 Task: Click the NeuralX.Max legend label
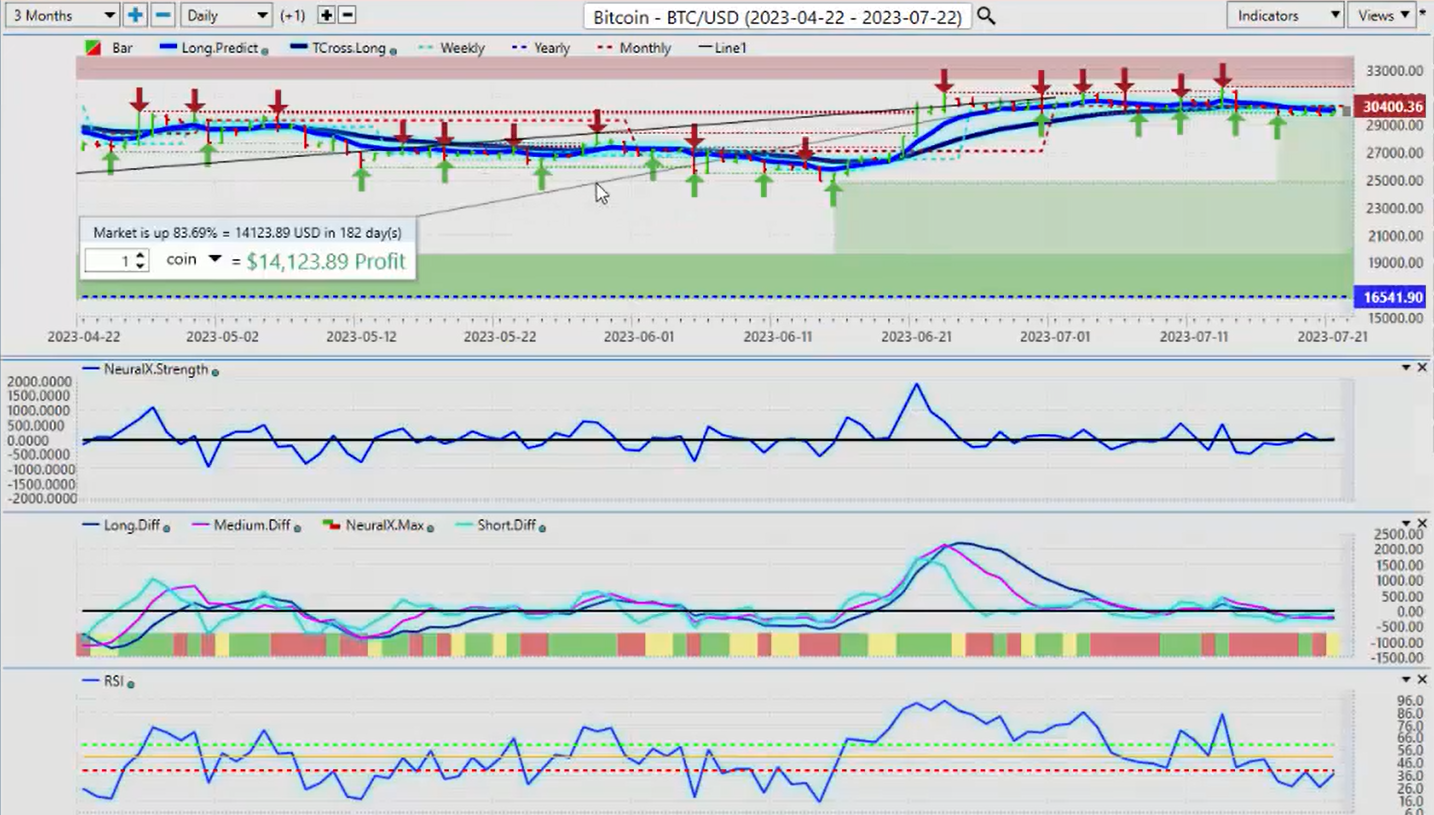point(385,525)
